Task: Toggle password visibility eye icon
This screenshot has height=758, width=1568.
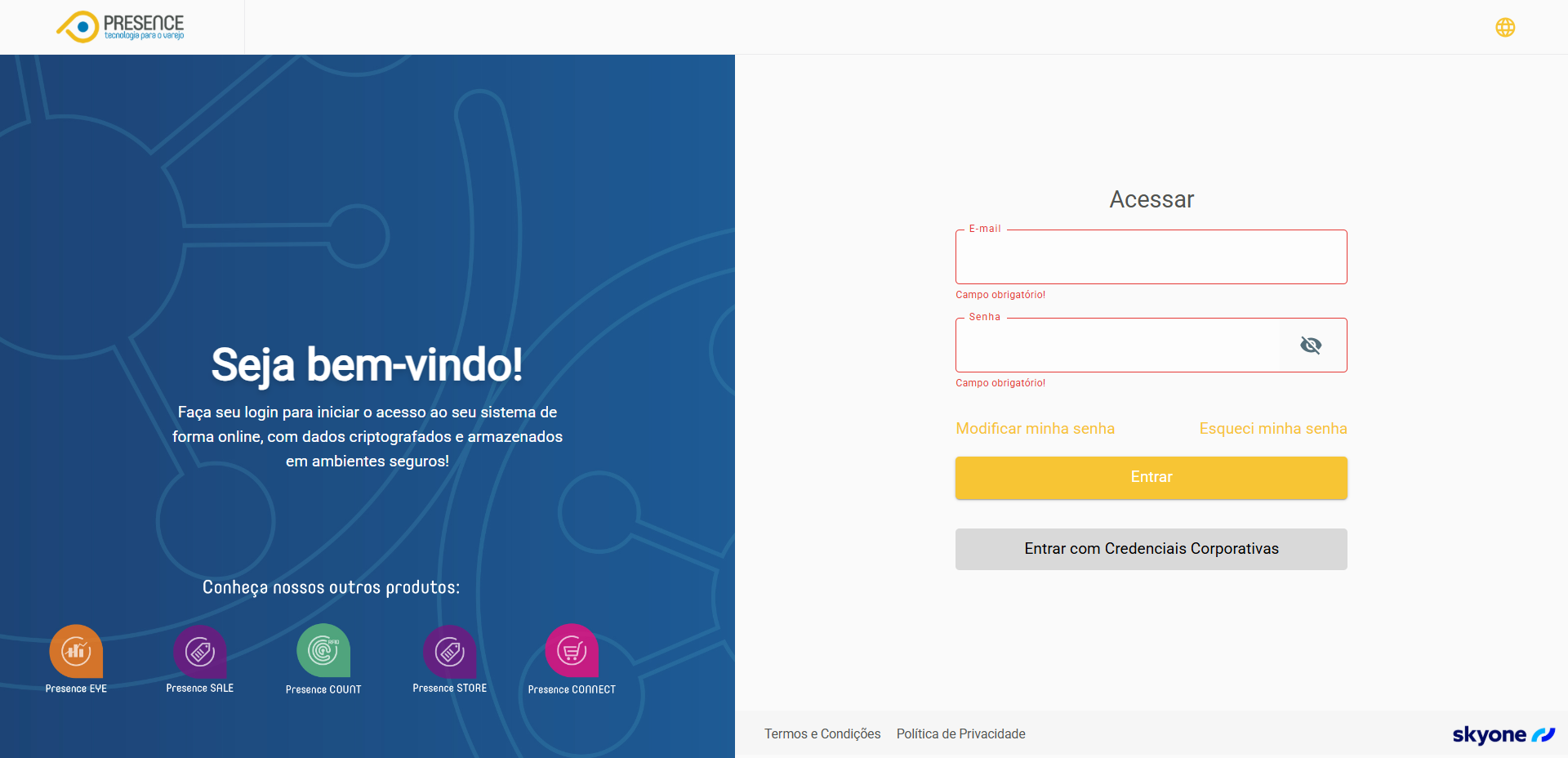Action: [1311, 346]
